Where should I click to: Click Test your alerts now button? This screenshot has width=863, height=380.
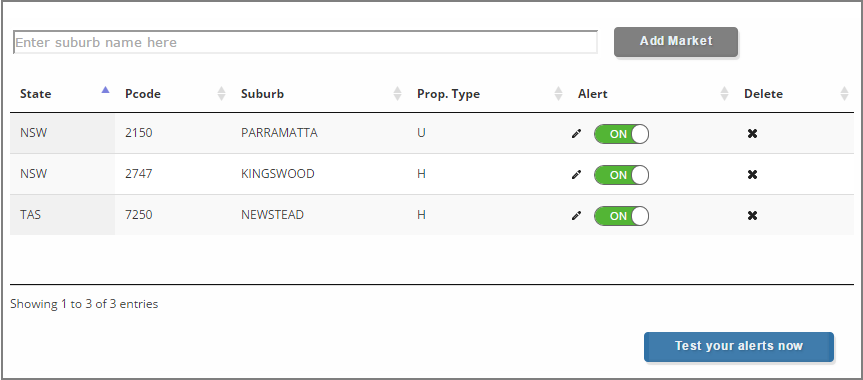[739, 346]
